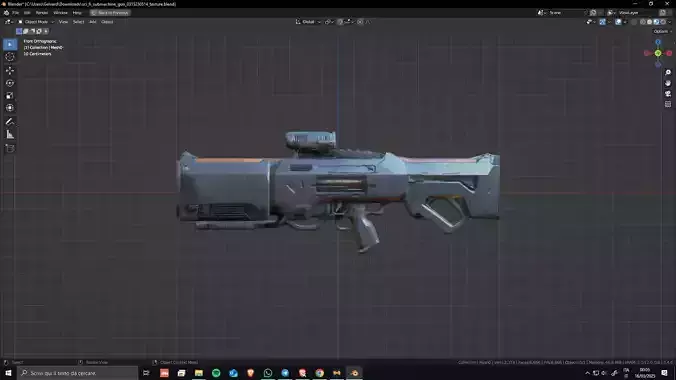Open the viewport Select menu

click(x=78, y=22)
